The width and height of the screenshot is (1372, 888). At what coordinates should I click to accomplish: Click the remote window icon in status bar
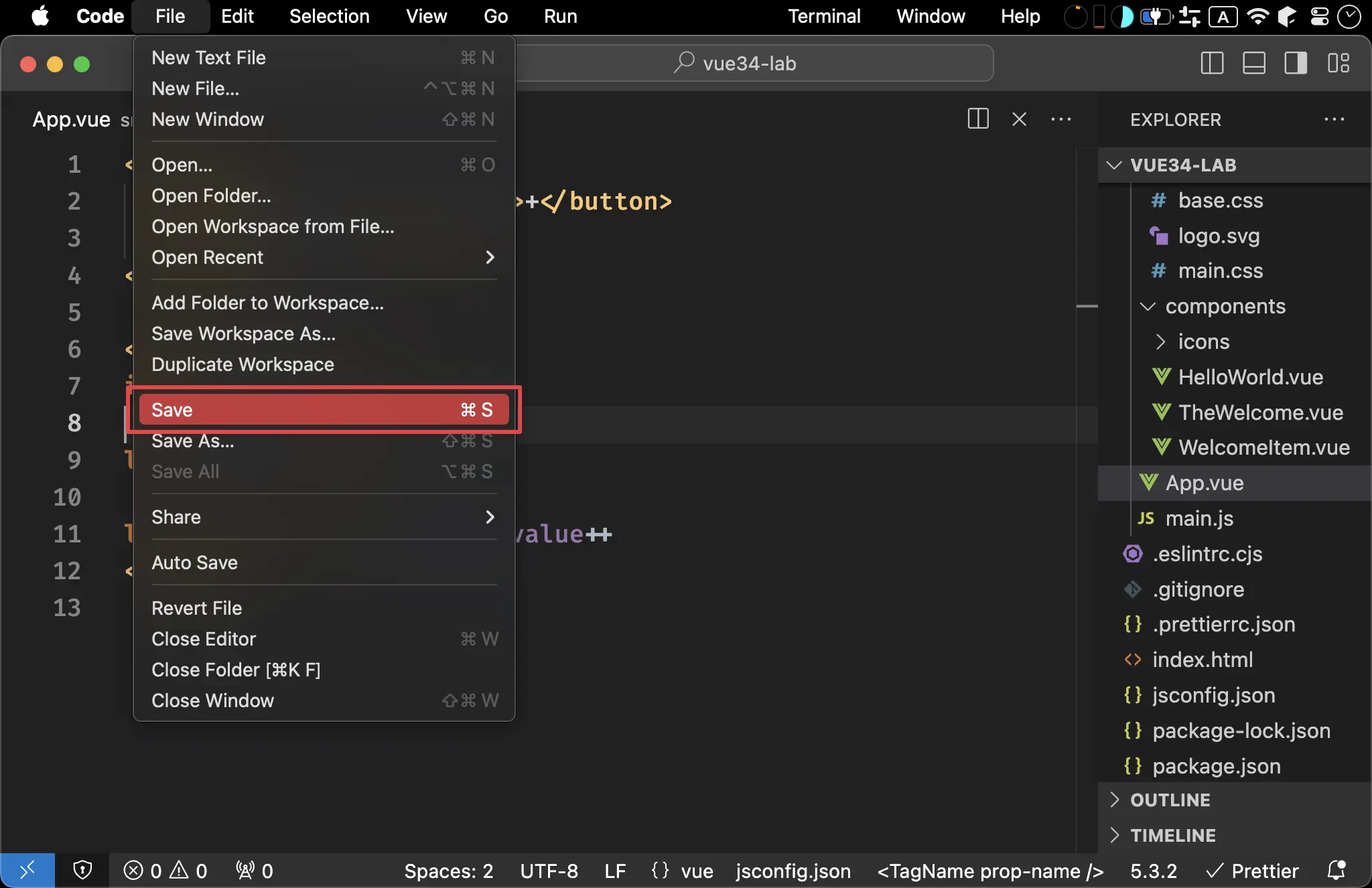click(x=27, y=871)
